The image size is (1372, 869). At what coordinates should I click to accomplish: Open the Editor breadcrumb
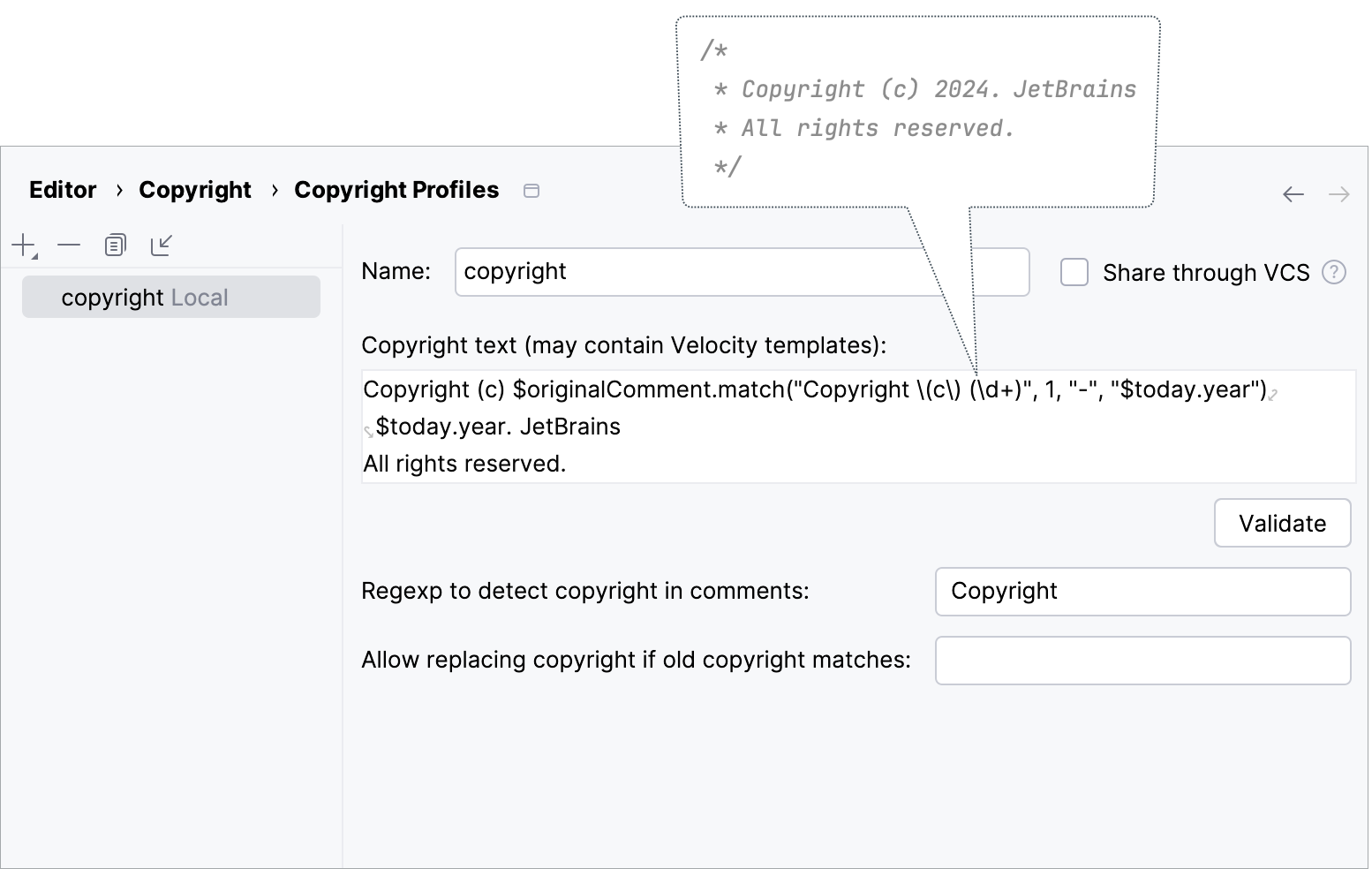[62, 189]
